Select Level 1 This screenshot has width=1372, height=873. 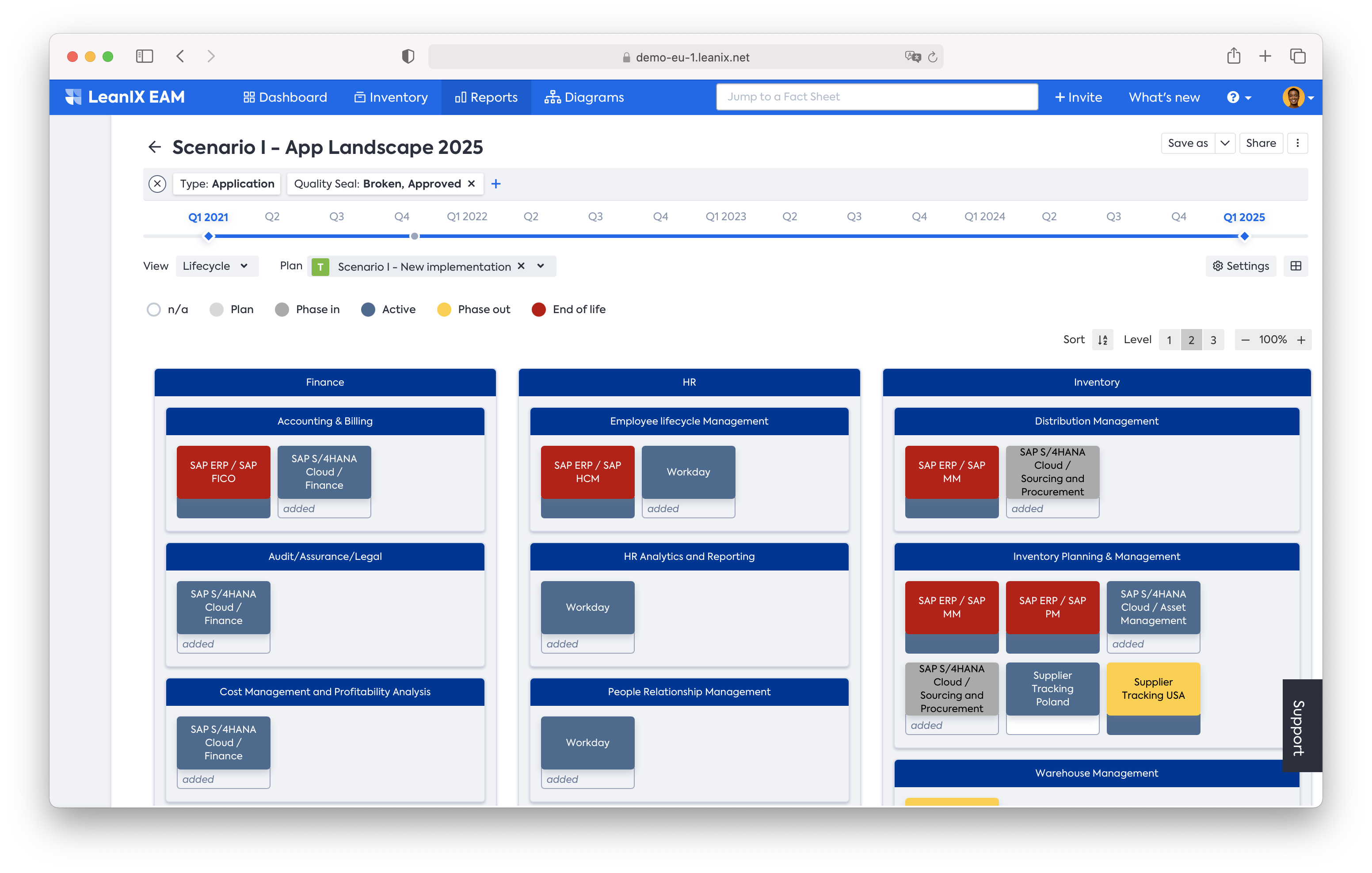(1169, 340)
